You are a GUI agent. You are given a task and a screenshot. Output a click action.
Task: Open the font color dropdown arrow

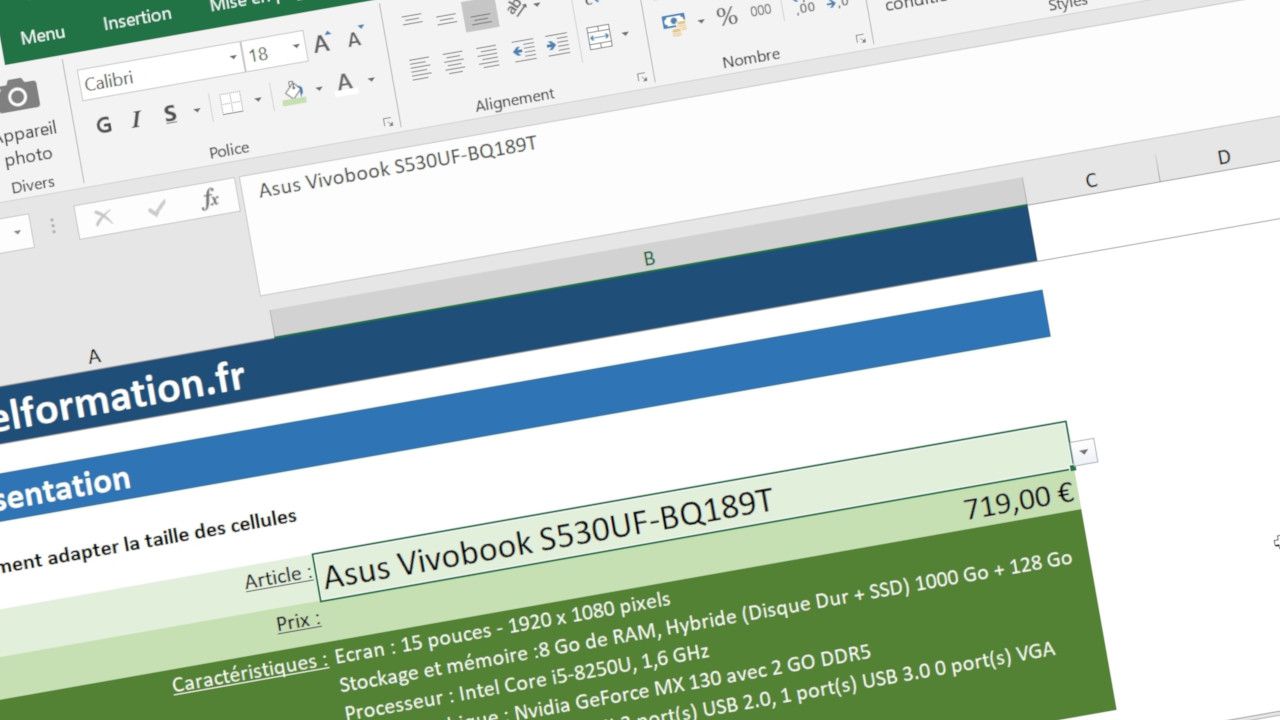click(x=371, y=79)
